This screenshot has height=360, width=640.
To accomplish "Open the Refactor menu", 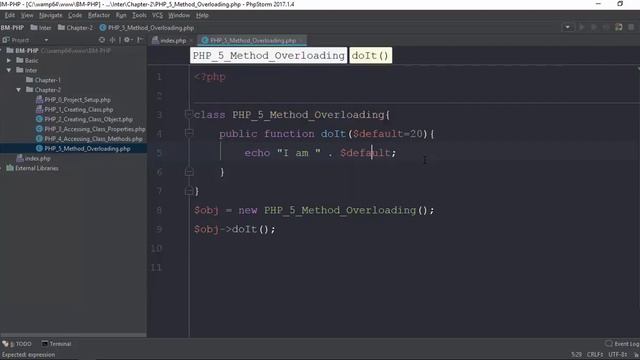I will pyautogui.click(x=99, y=15).
